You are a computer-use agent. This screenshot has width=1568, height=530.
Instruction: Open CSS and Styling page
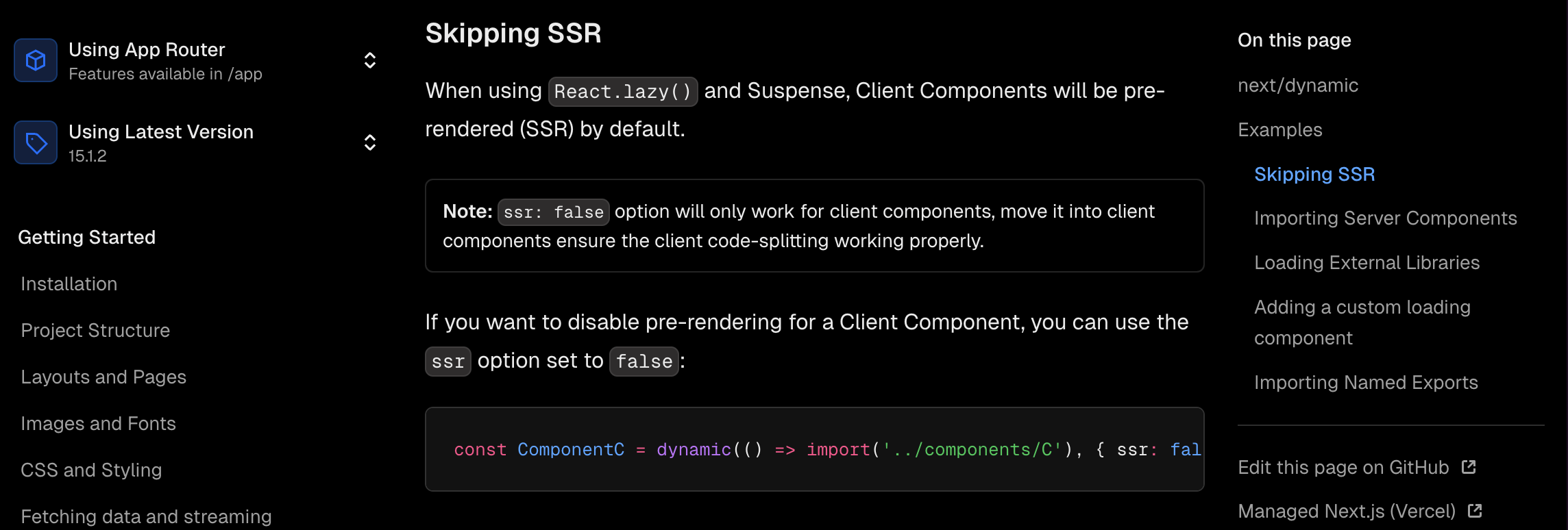pos(91,470)
